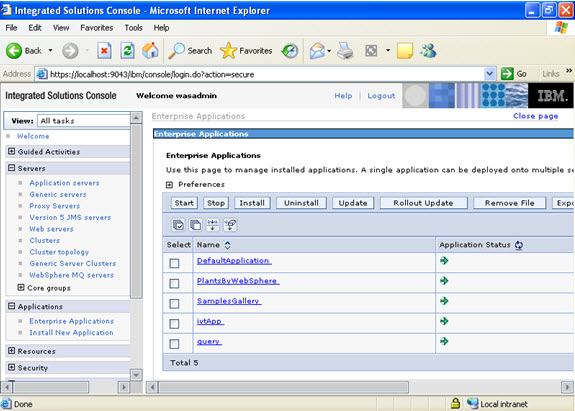Viewport: 575px width, 411px height.
Task: Expand the Preferences section
Action: click(x=169, y=184)
